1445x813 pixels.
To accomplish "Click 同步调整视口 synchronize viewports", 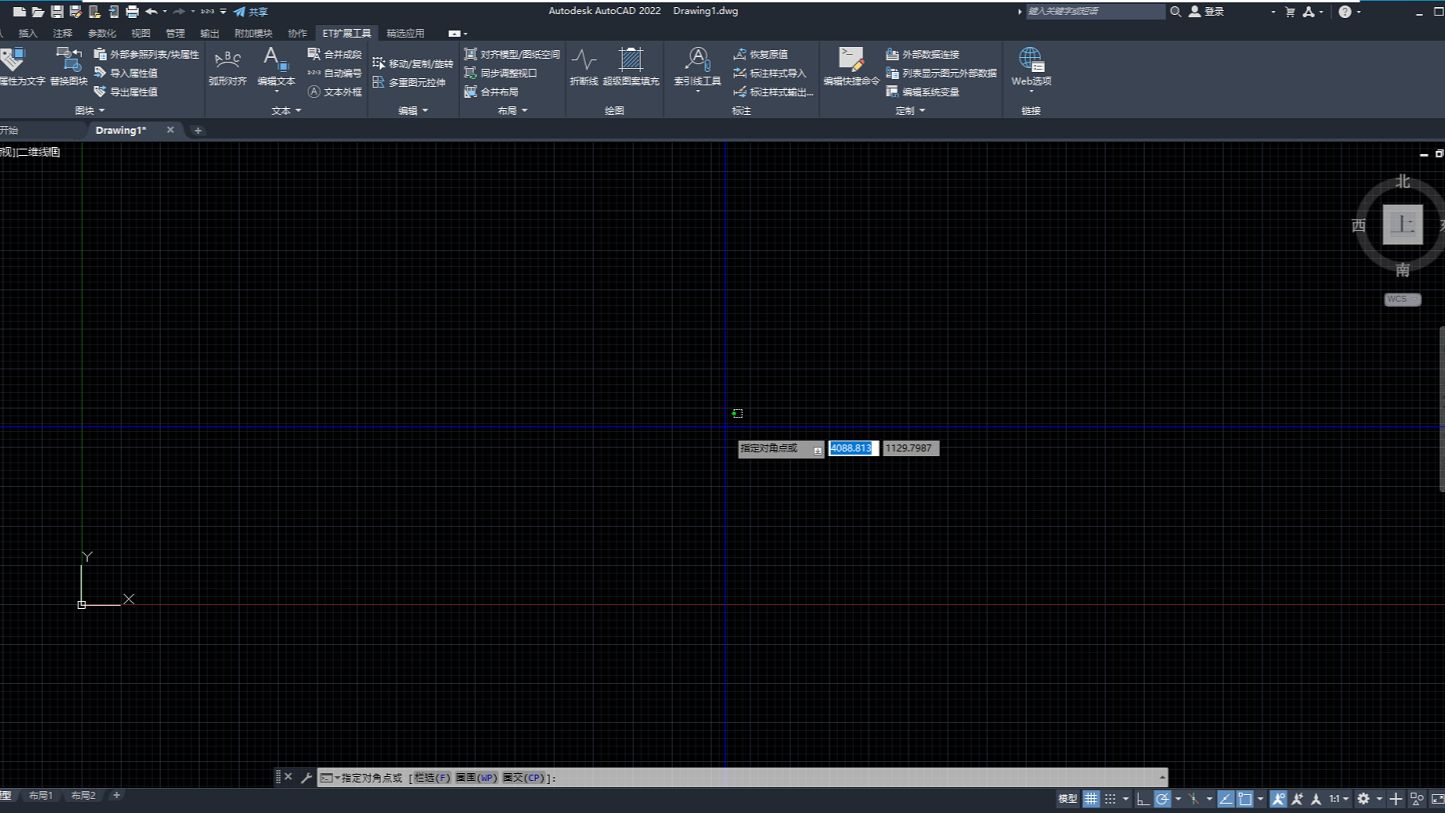I will pos(501,73).
